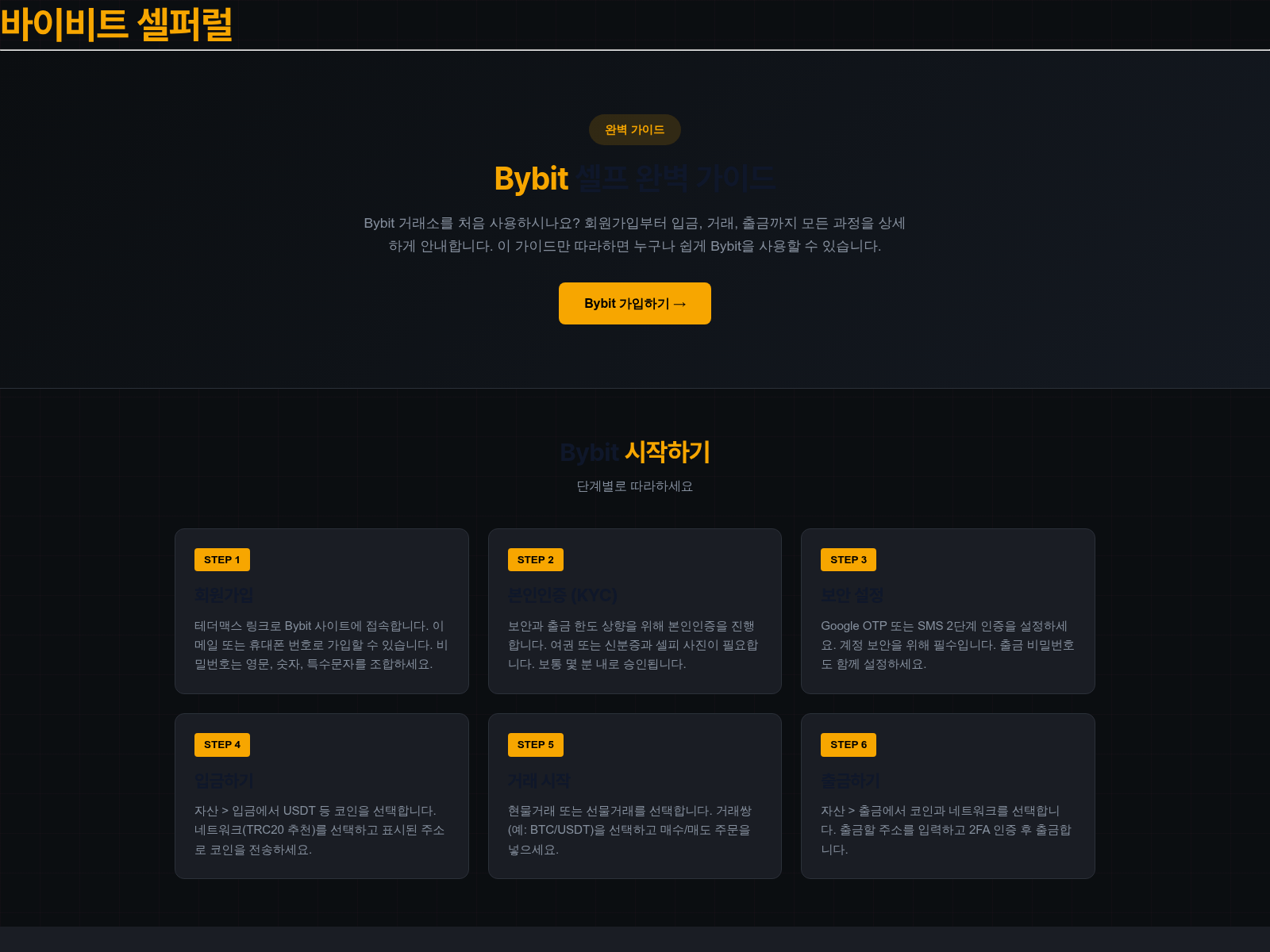Click the '입금하기' card title
This screenshot has height=952, width=1270.
pyautogui.click(x=224, y=781)
